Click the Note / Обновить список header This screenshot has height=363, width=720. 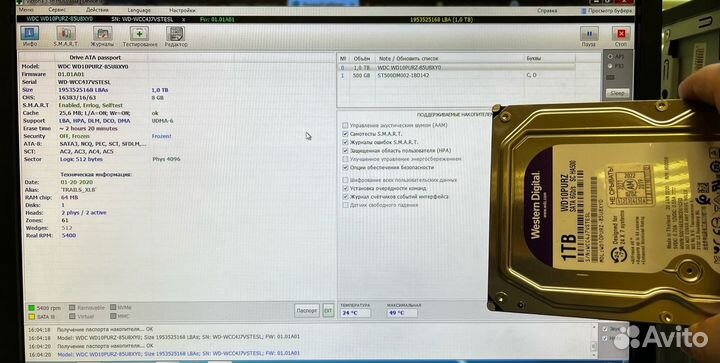coord(408,58)
